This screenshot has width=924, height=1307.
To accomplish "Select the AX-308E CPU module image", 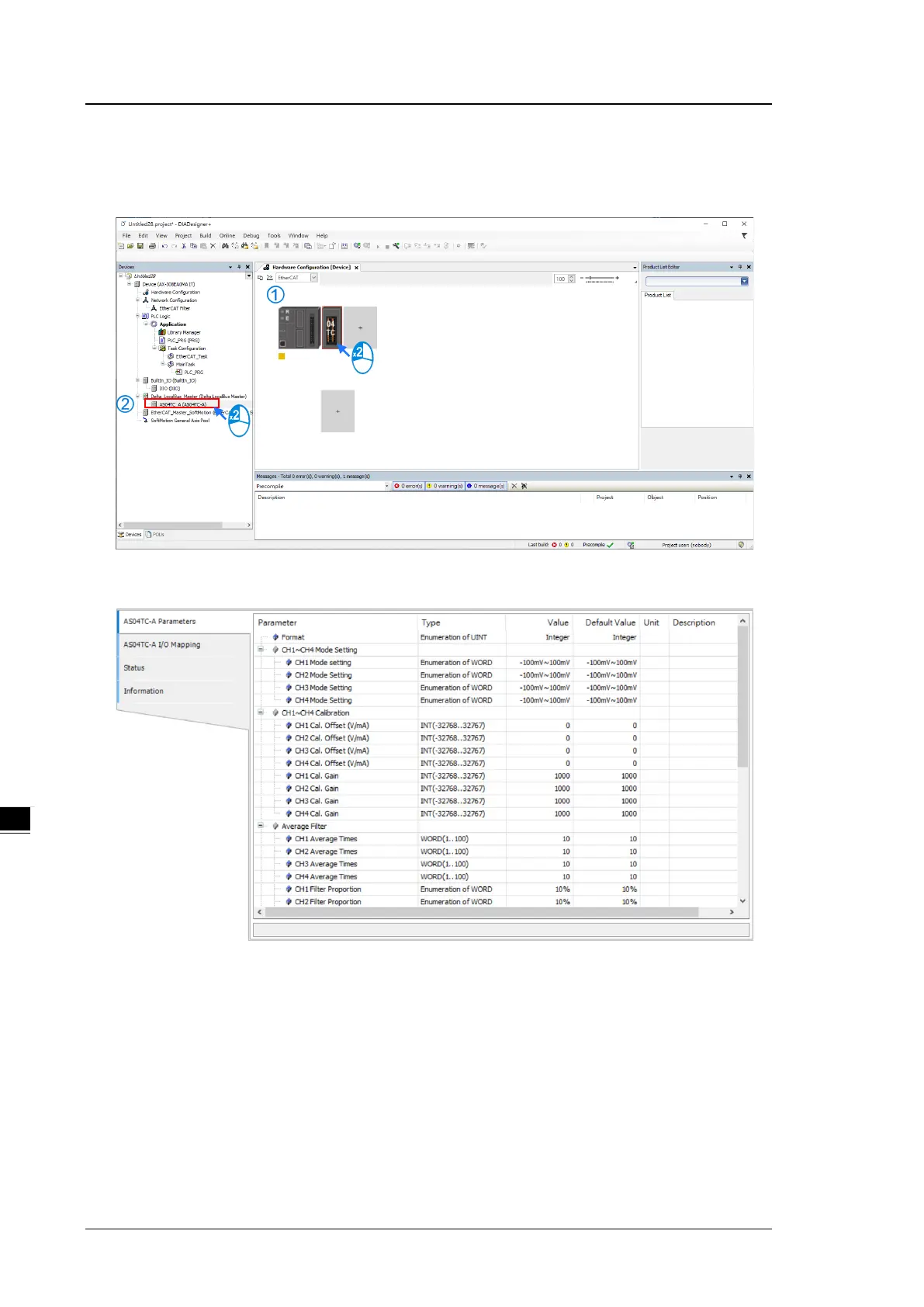I will (299, 328).
